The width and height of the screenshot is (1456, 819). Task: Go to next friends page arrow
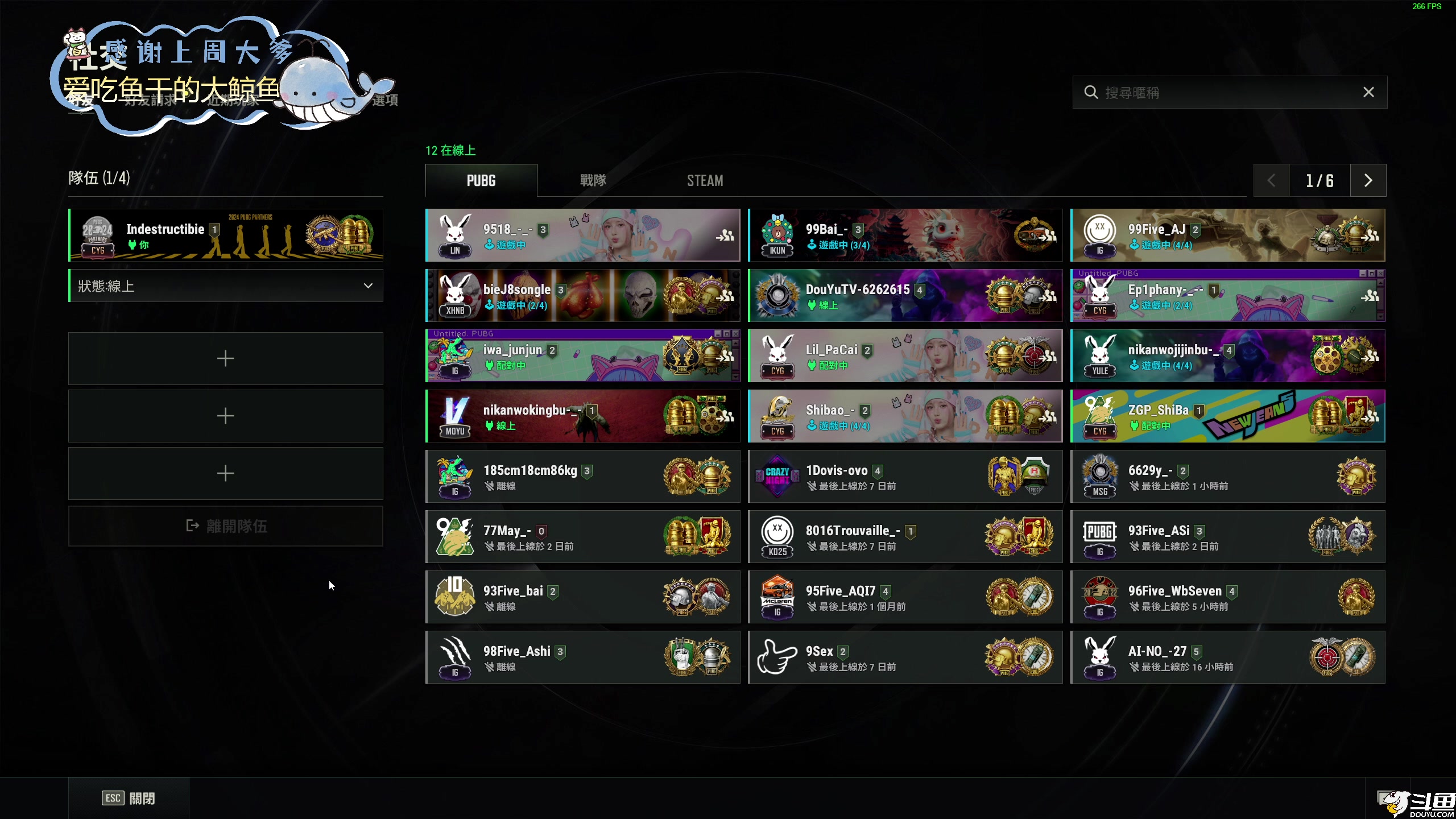point(1368,180)
